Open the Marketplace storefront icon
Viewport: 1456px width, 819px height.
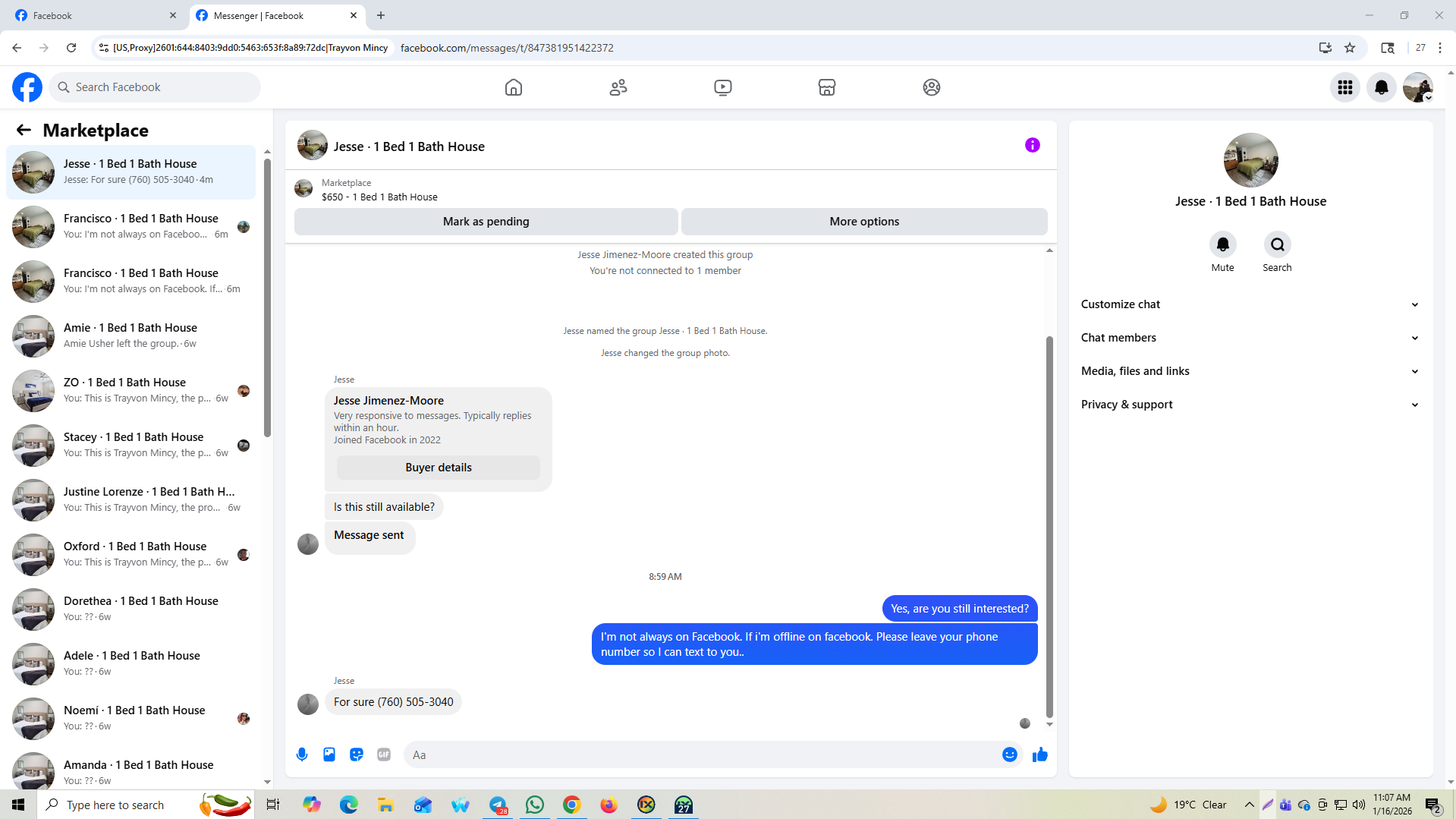tap(827, 87)
